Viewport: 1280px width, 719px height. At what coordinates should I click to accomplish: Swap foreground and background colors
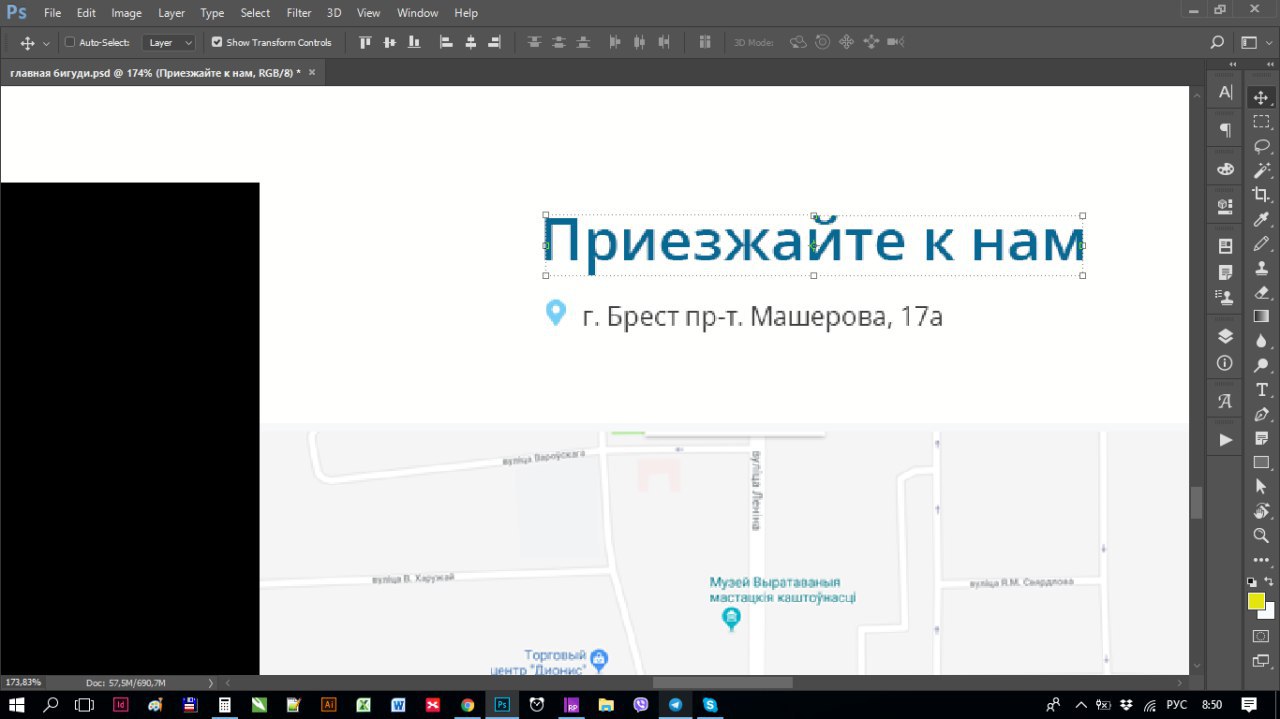1270,581
